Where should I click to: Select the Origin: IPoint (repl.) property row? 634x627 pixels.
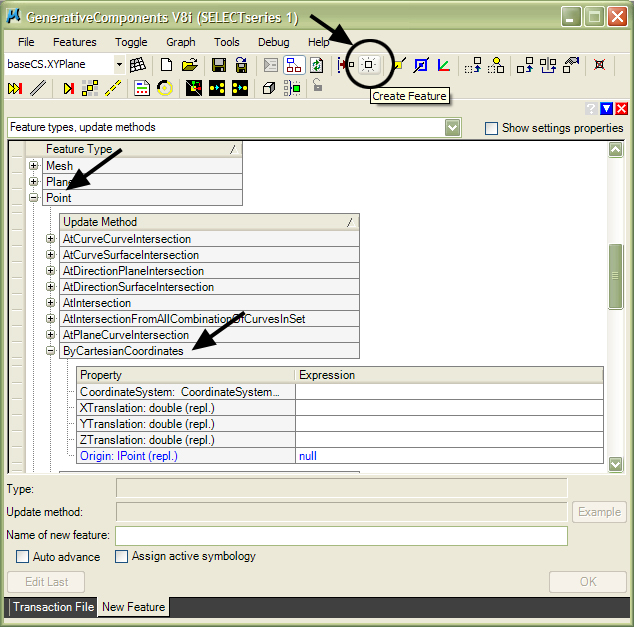point(340,456)
